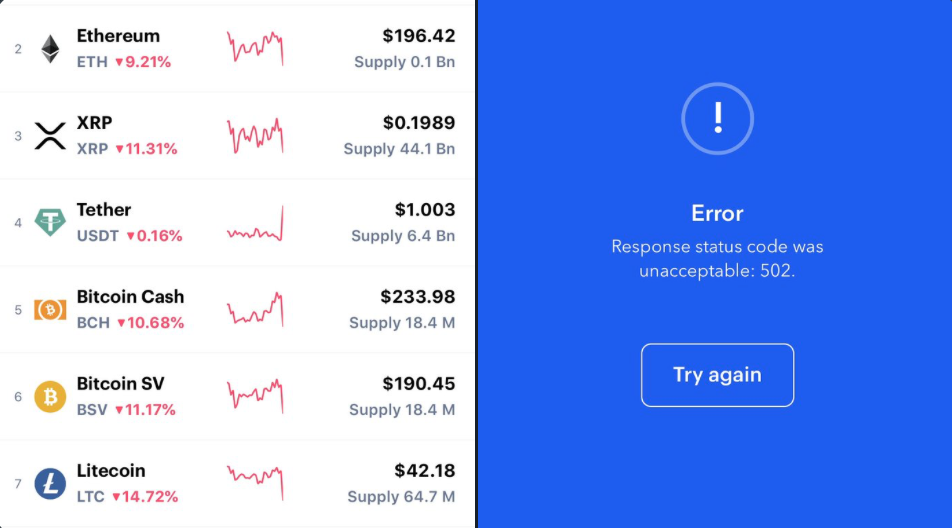Click the Litecoin $42.18 price
This screenshot has height=528, width=952.
pos(424,471)
